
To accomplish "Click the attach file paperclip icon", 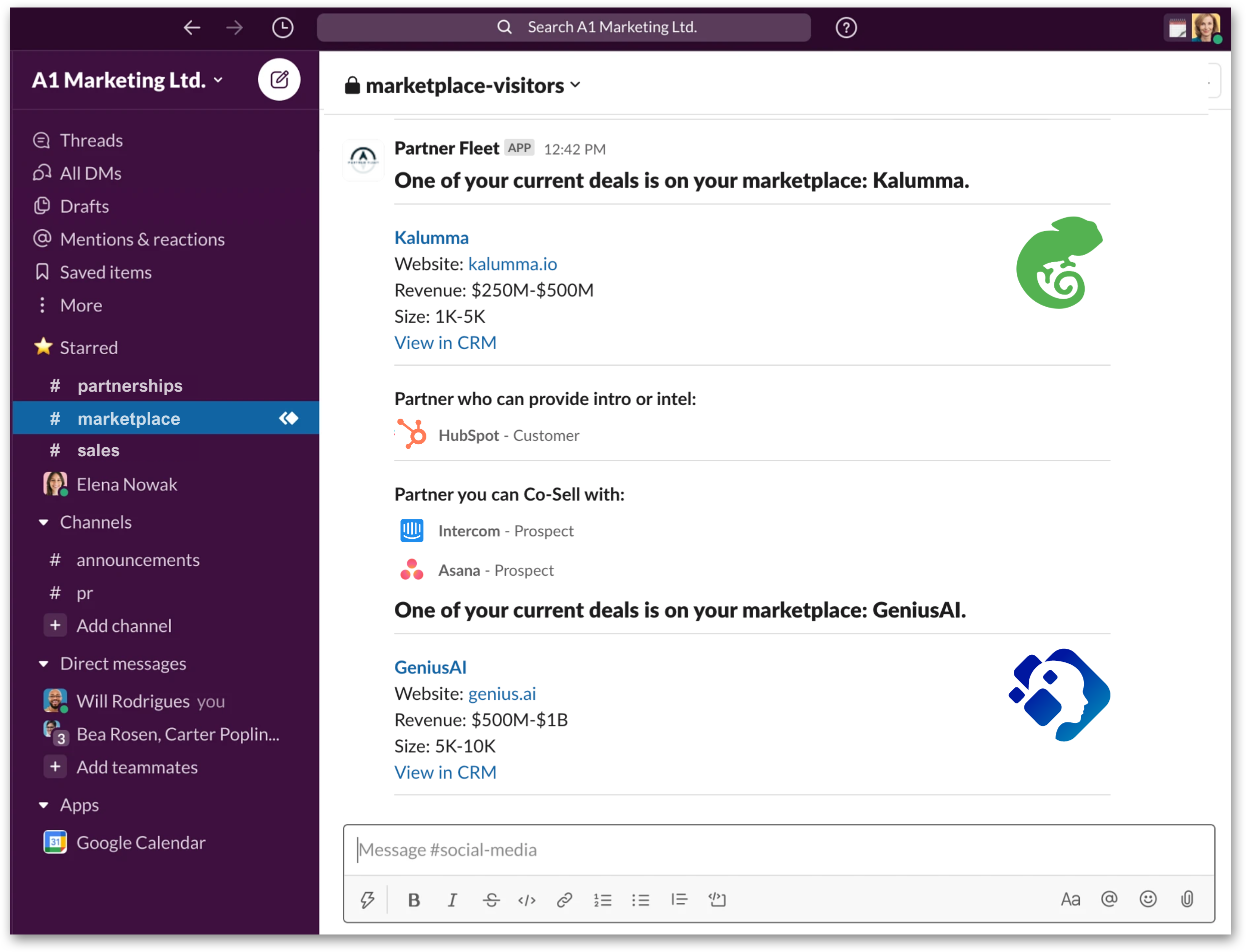I will pos(1186,899).
